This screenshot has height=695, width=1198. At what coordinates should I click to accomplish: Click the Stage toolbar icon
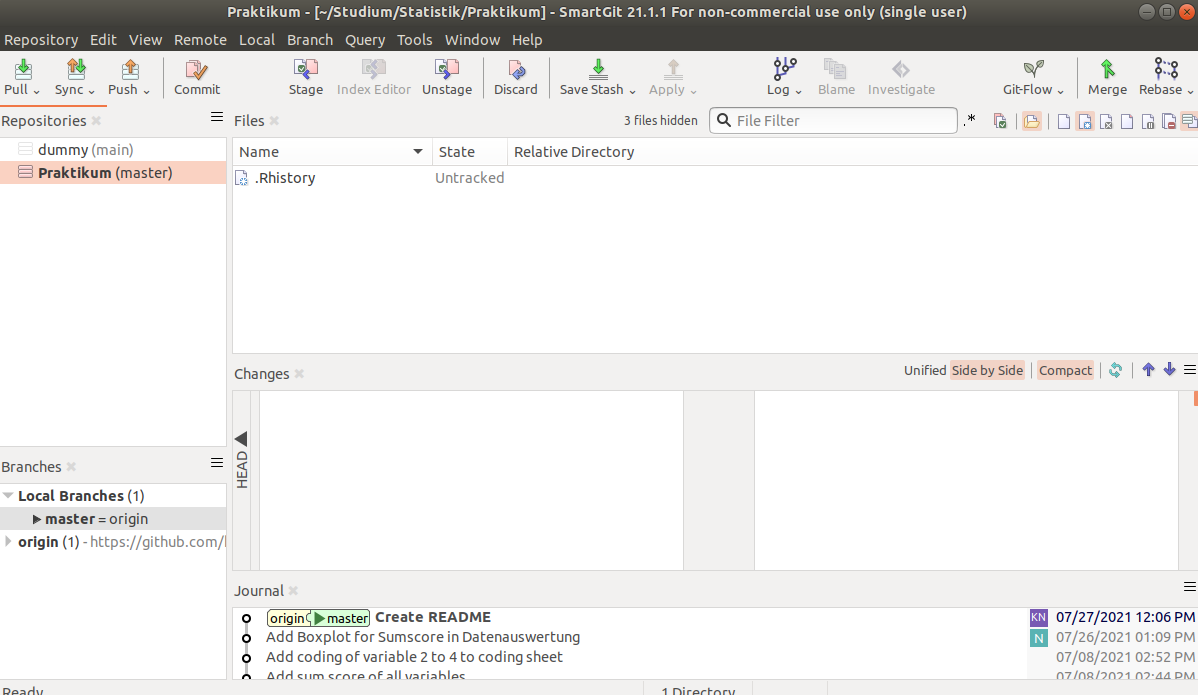pyautogui.click(x=306, y=70)
